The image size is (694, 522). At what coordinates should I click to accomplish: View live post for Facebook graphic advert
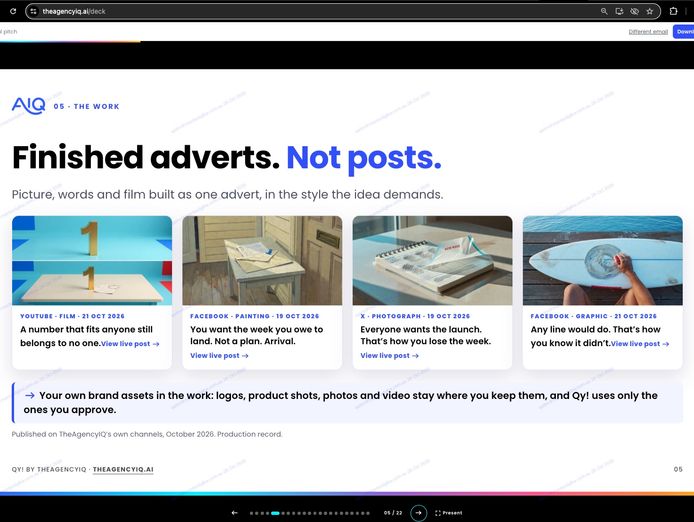pos(640,344)
